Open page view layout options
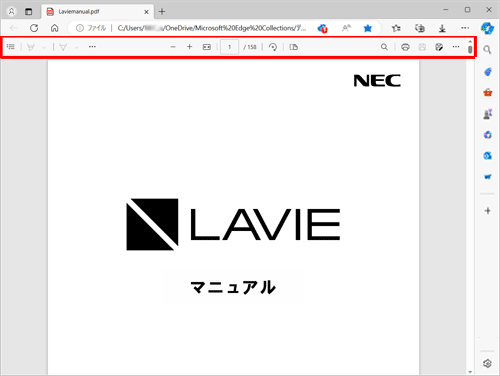Viewport: 500px width, 376px height. (294, 47)
